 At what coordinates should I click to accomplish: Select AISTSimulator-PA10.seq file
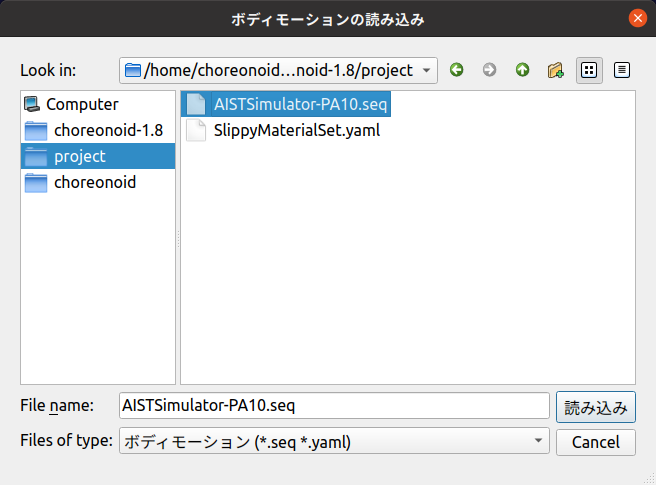[x=300, y=104]
